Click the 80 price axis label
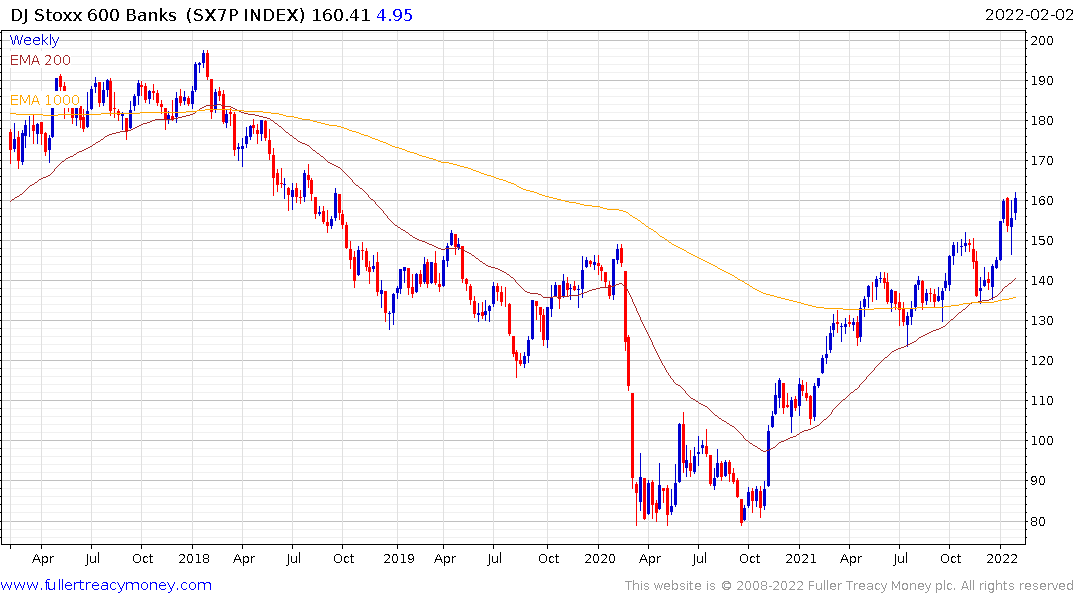 (x=1039, y=521)
